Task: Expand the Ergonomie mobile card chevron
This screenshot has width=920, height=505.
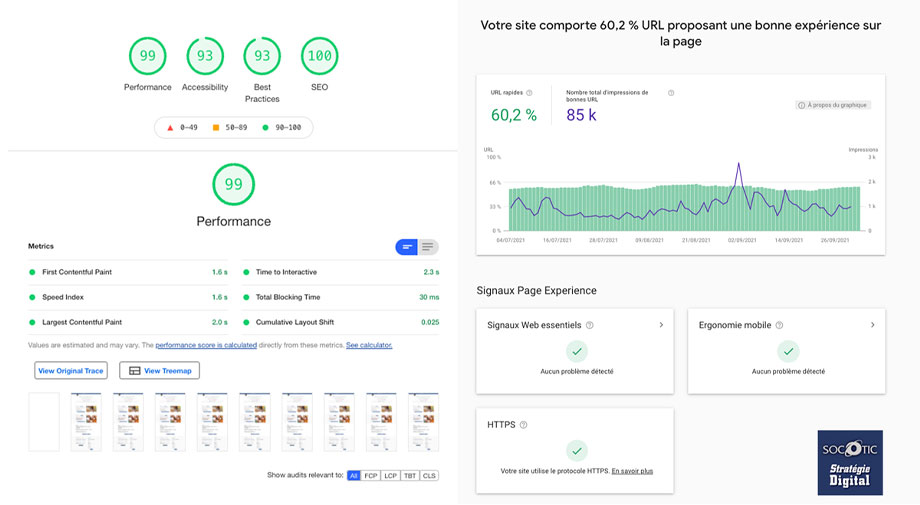Action: click(873, 325)
